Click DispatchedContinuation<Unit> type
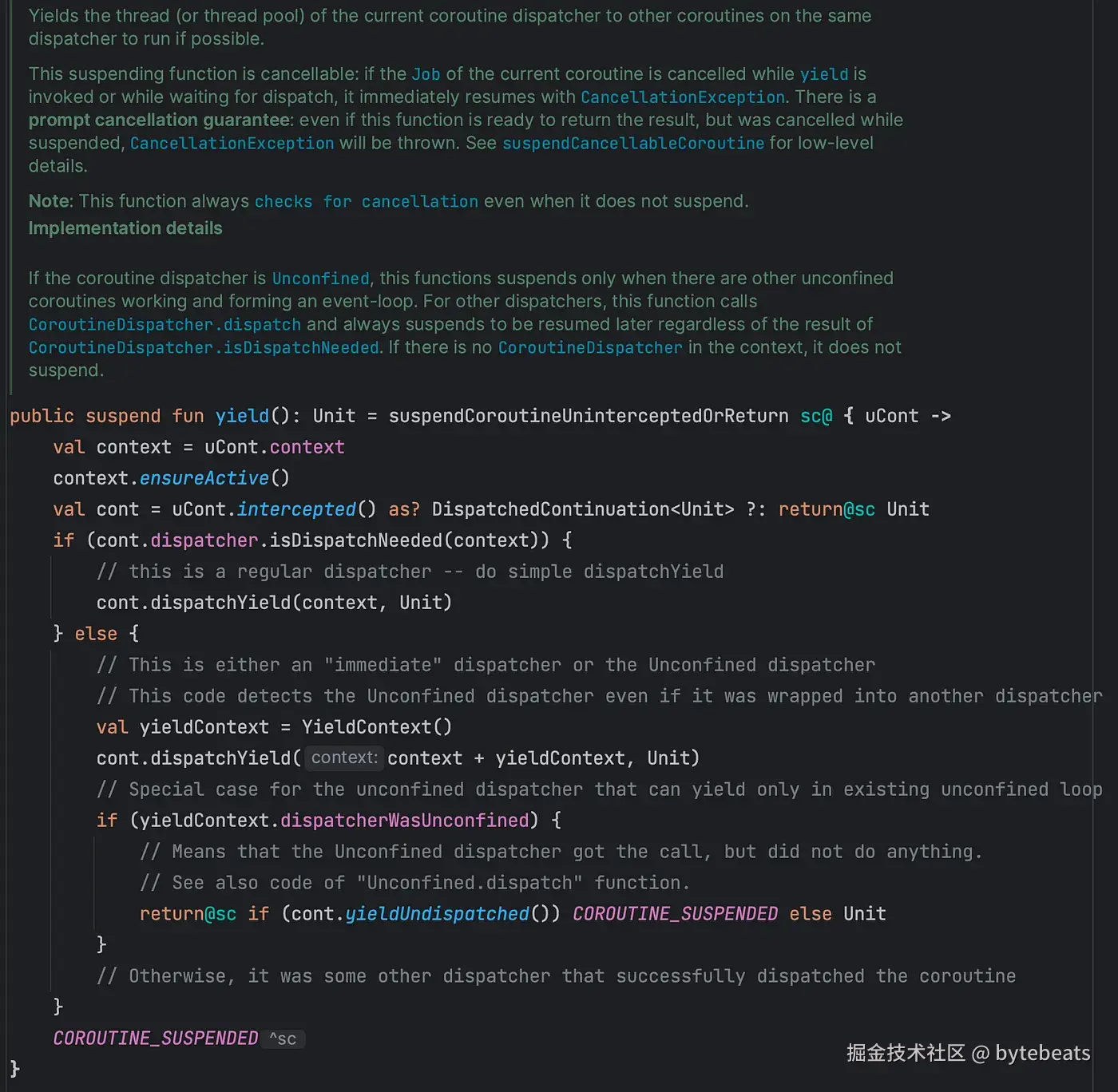The image size is (1118, 1092). coord(583,509)
